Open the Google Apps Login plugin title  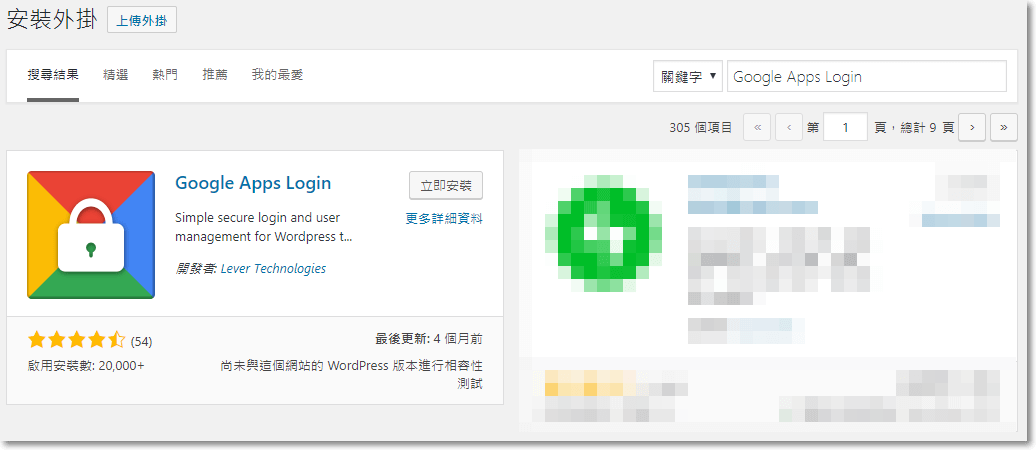point(253,183)
